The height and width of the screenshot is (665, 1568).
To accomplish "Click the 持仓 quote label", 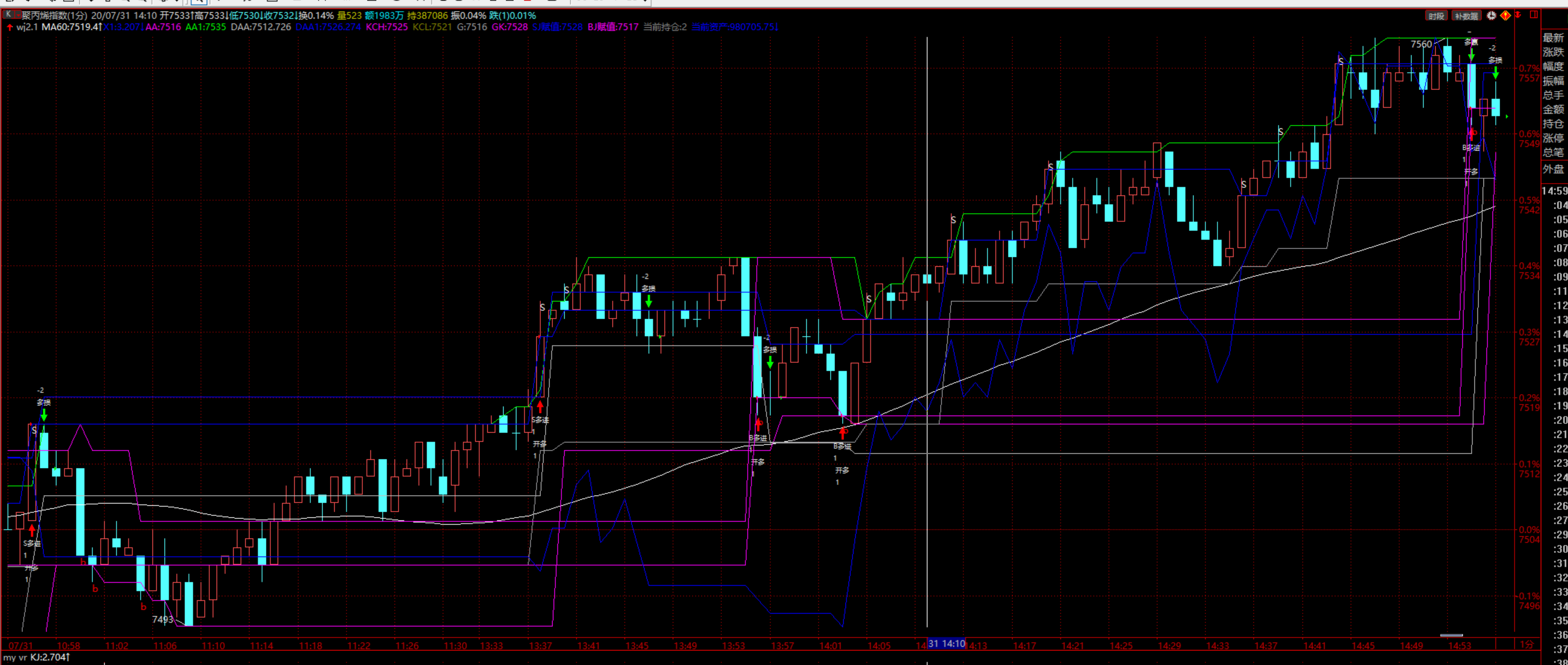I will (x=1553, y=124).
